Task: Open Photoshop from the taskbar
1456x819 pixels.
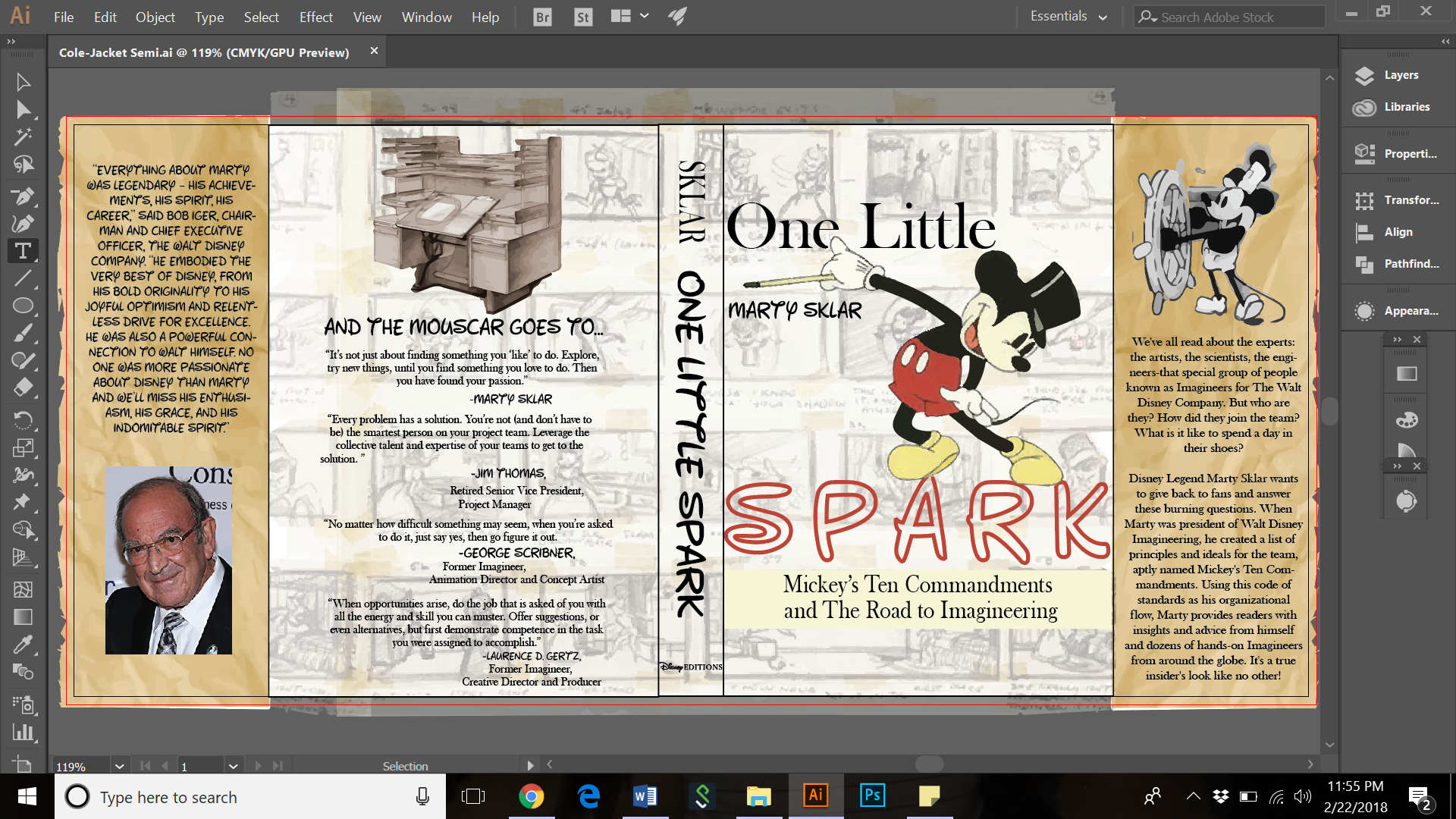Action: (872, 795)
